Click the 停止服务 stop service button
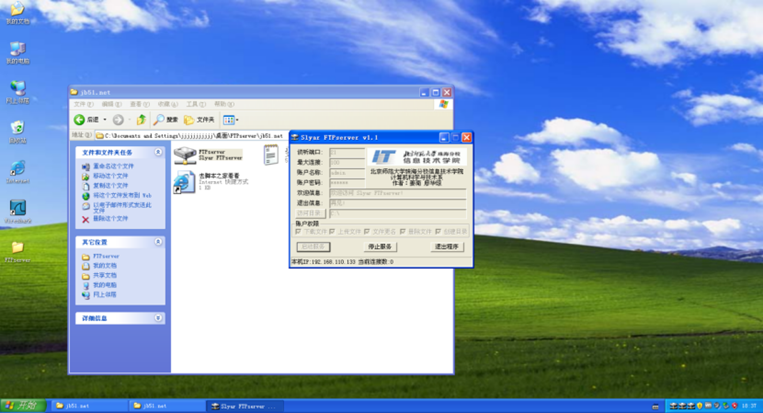Viewport: 763px width, 413px height. 380,247
